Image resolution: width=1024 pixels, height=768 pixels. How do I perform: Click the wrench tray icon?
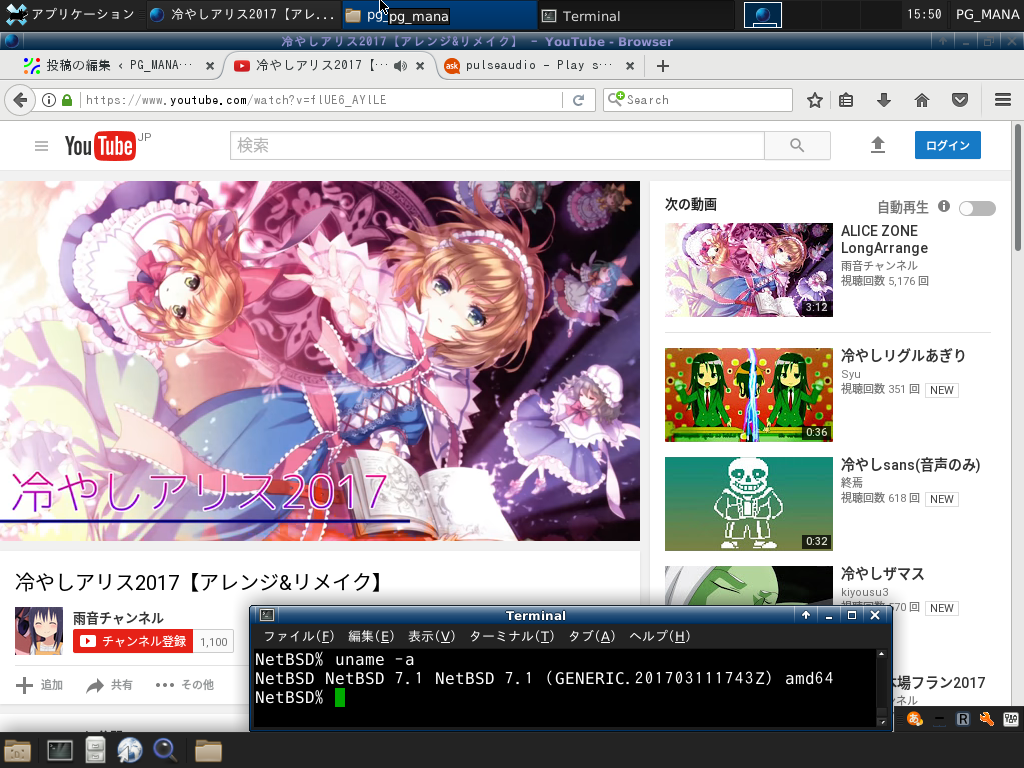click(986, 719)
